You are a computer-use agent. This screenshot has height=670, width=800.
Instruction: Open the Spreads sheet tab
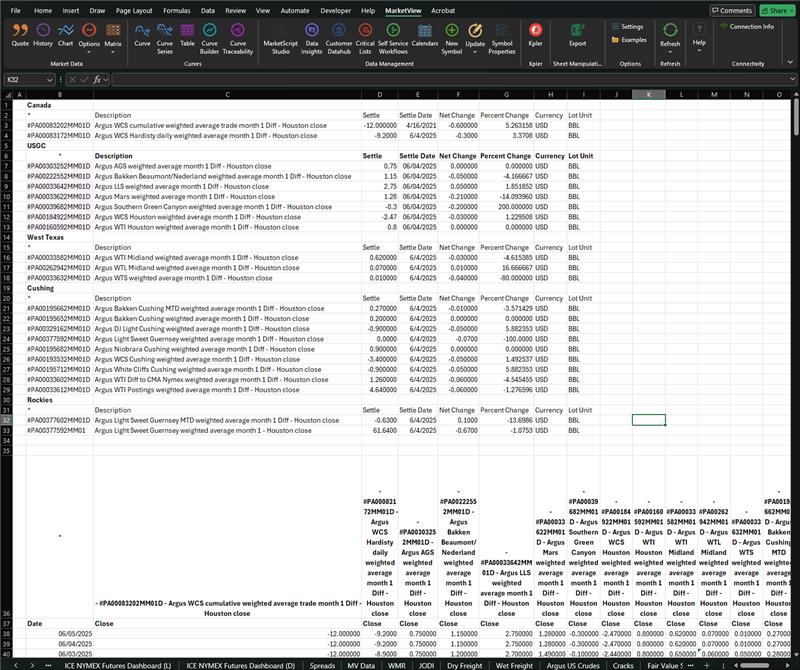[322, 665]
